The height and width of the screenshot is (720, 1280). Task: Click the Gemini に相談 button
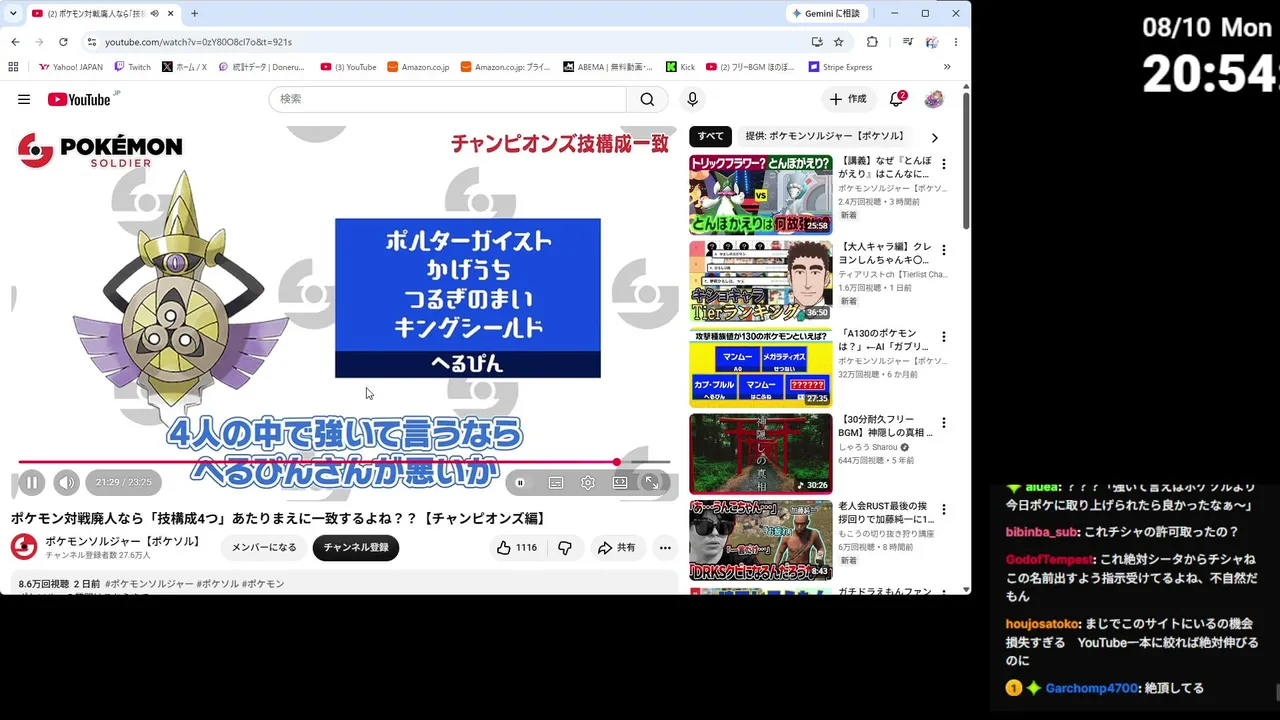[827, 13]
